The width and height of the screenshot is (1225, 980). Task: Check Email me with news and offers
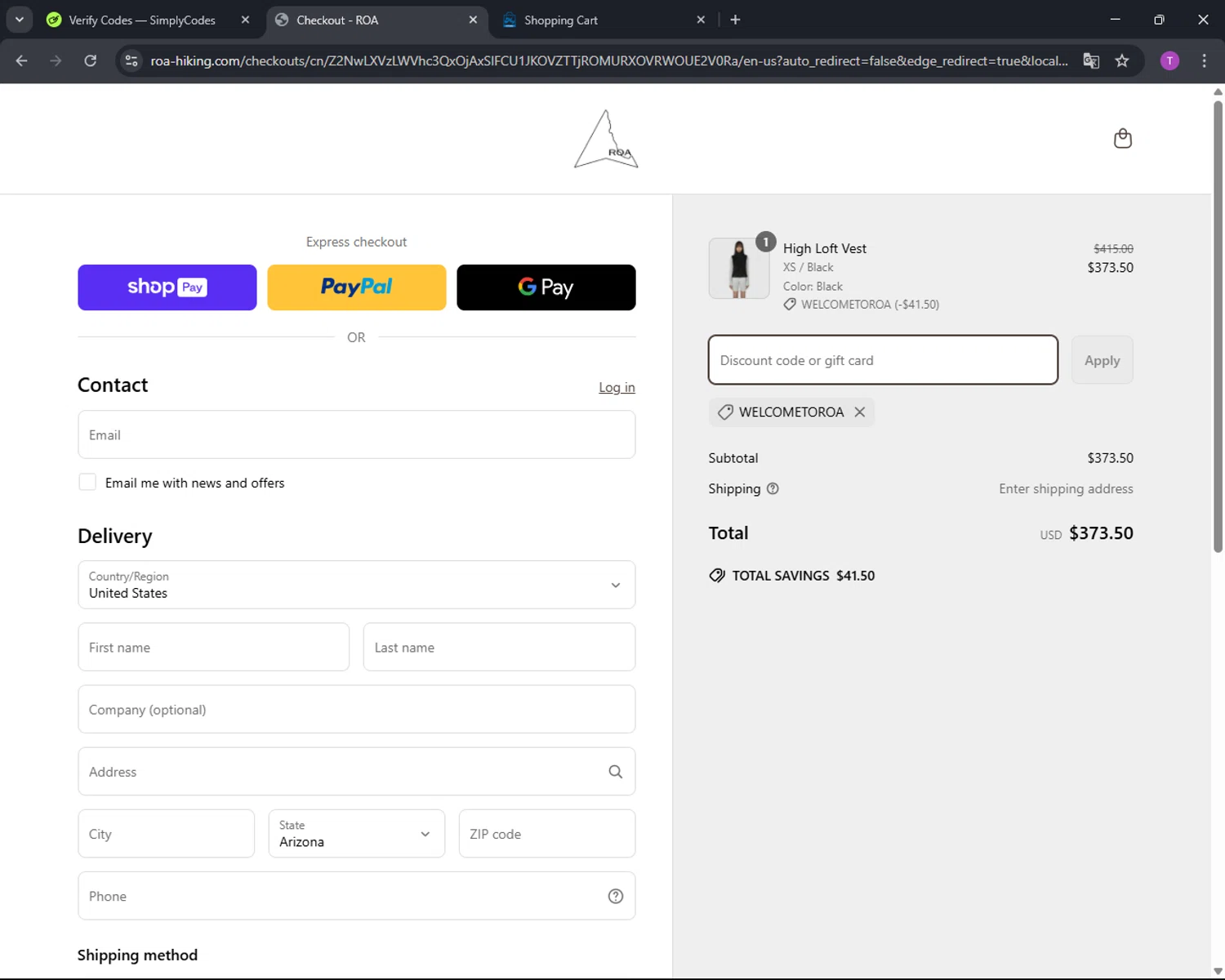pyautogui.click(x=87, y=483)
